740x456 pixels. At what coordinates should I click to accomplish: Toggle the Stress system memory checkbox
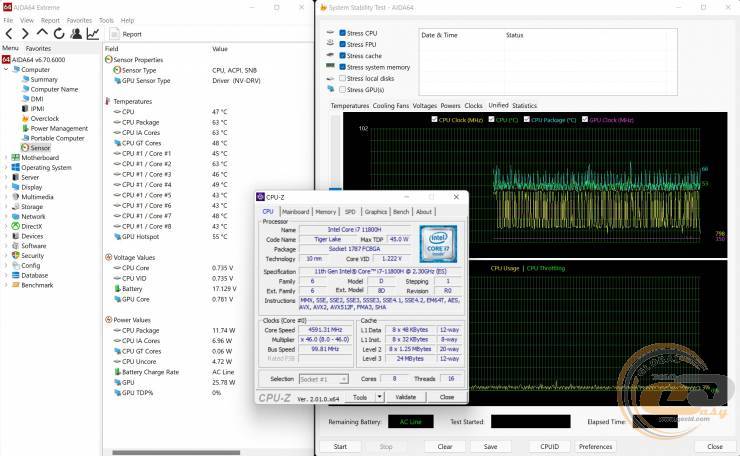point(343,67)
